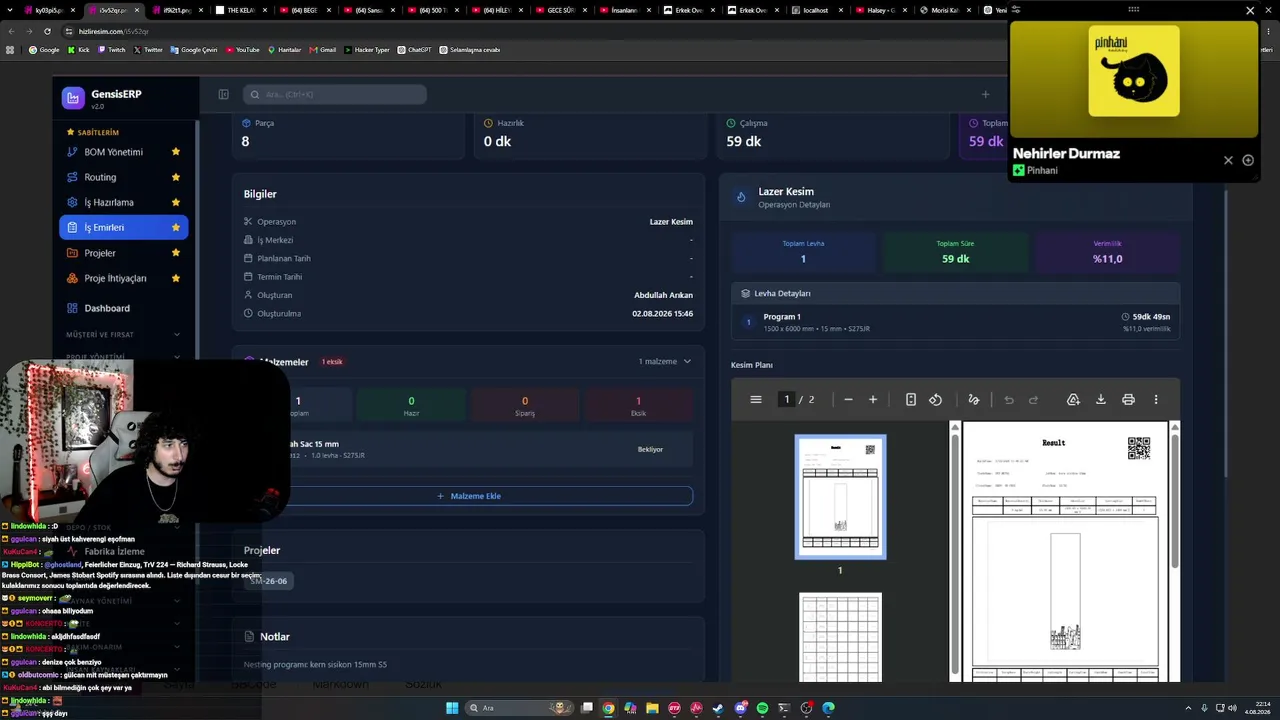Open Spotify from the taskbar
The height and width of the screenshot is (720, 1280).
[x=762, y=708]
